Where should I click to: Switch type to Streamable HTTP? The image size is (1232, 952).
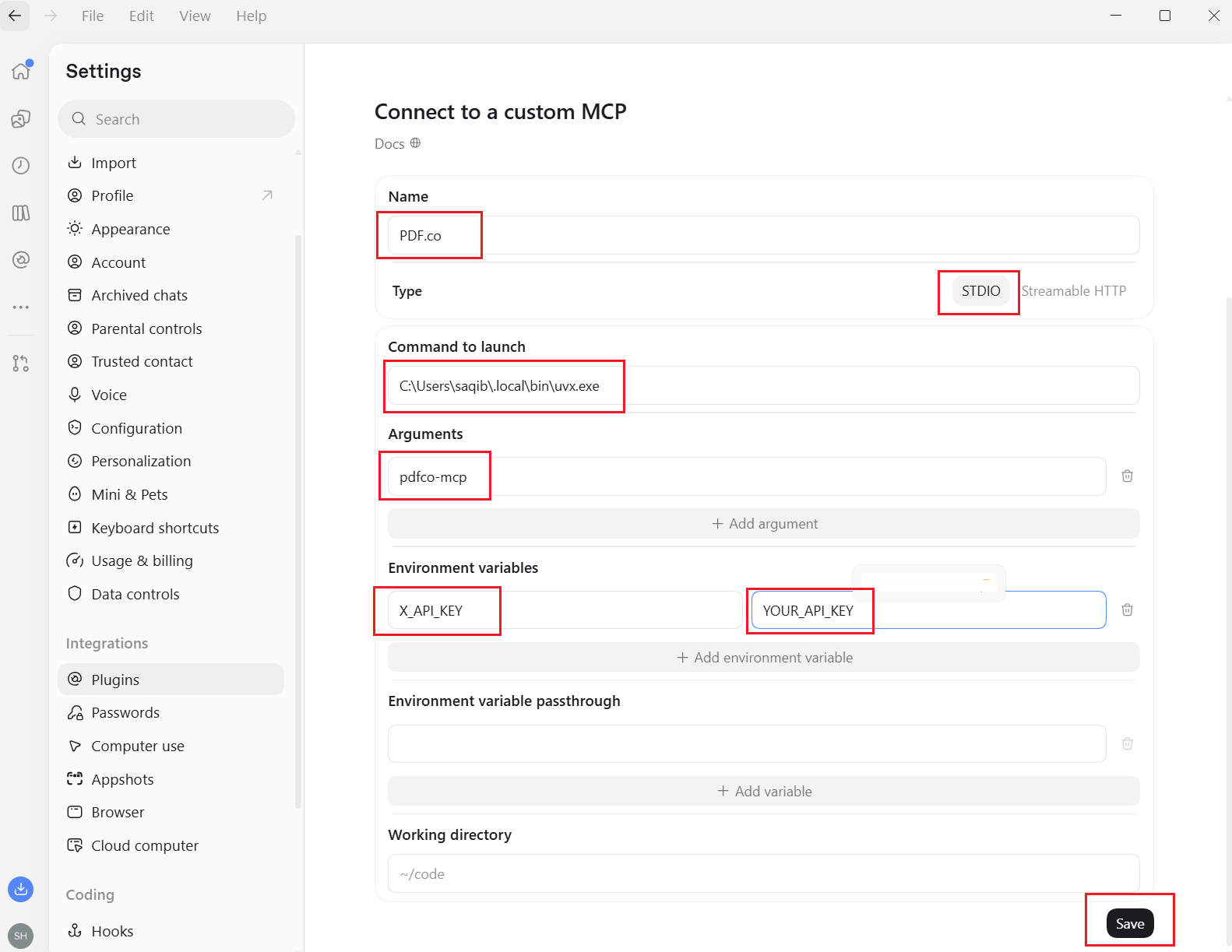1074,291
